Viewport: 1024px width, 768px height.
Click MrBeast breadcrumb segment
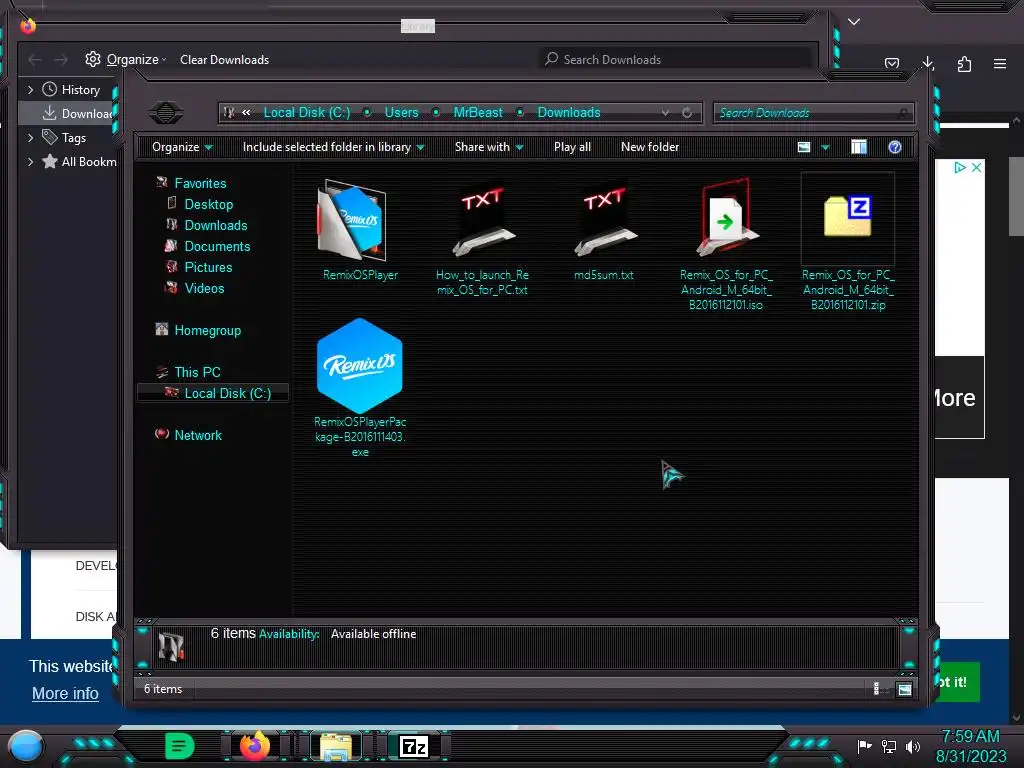478,112
